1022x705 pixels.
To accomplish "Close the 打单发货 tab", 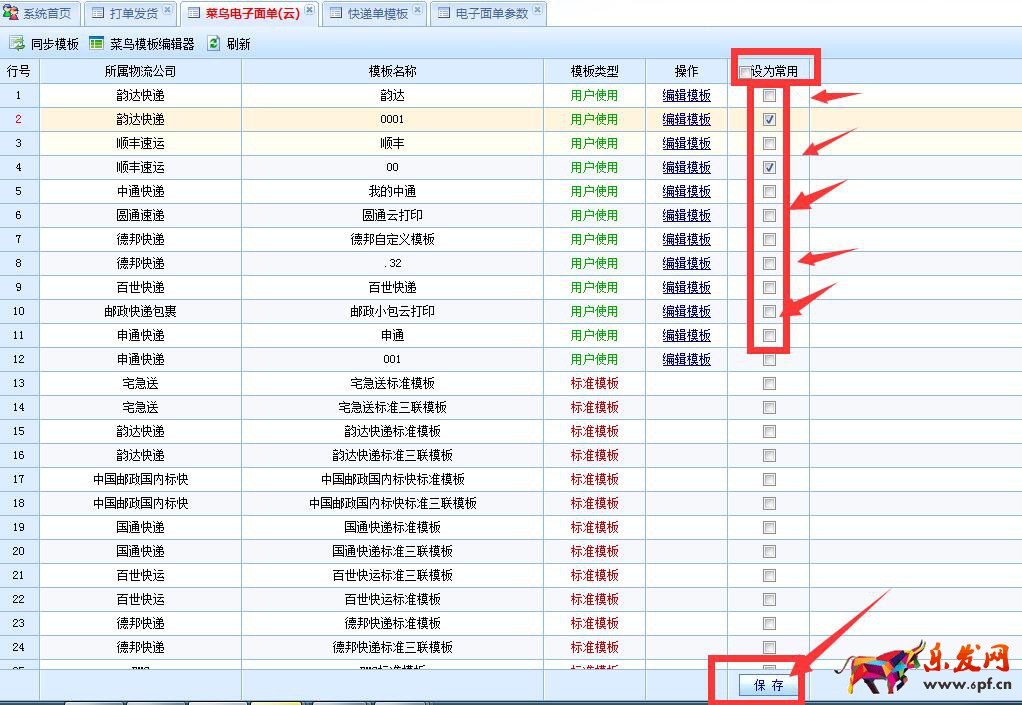I will pyautogui.click(x=167, y=11).
